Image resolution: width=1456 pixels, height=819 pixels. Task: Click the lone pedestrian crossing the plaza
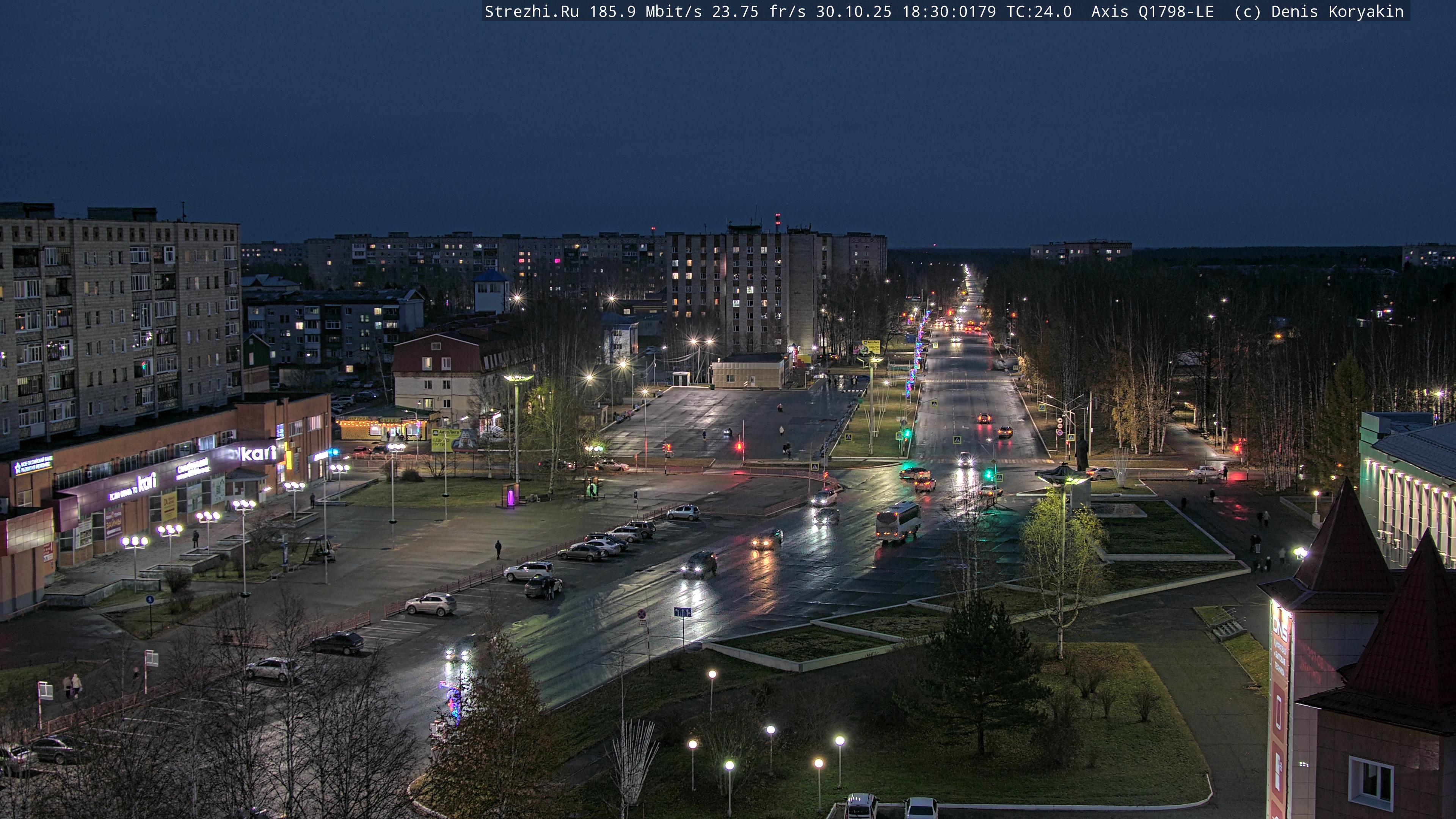498,549
